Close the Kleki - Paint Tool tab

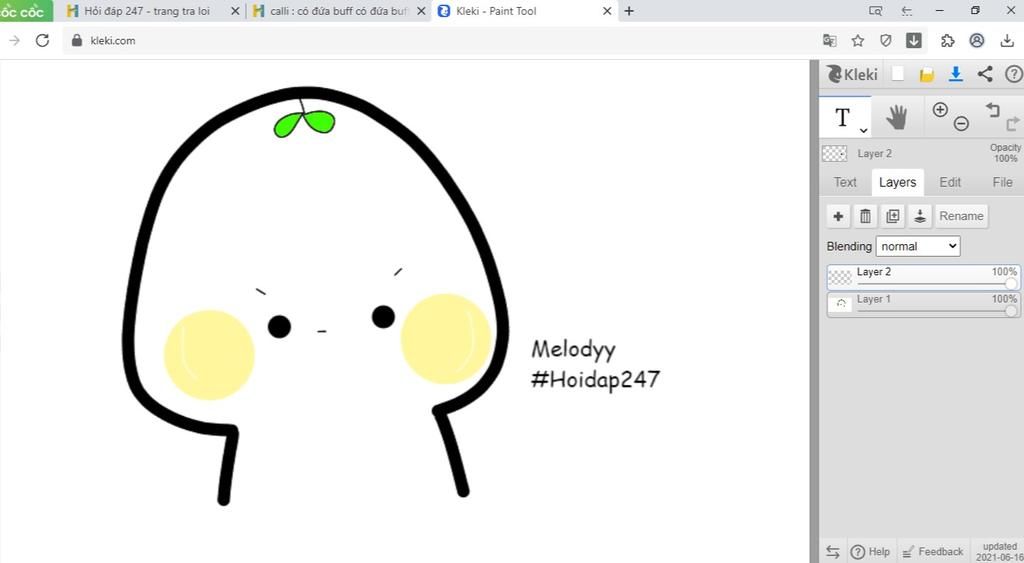pyautogui.click(x=607, y=11)
